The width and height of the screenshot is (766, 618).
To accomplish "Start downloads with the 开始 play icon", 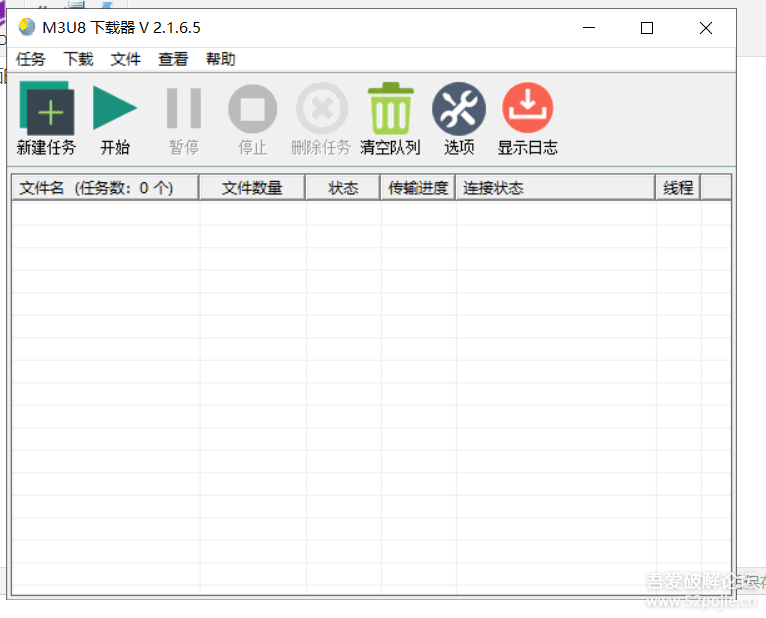I will coord(114,108).
